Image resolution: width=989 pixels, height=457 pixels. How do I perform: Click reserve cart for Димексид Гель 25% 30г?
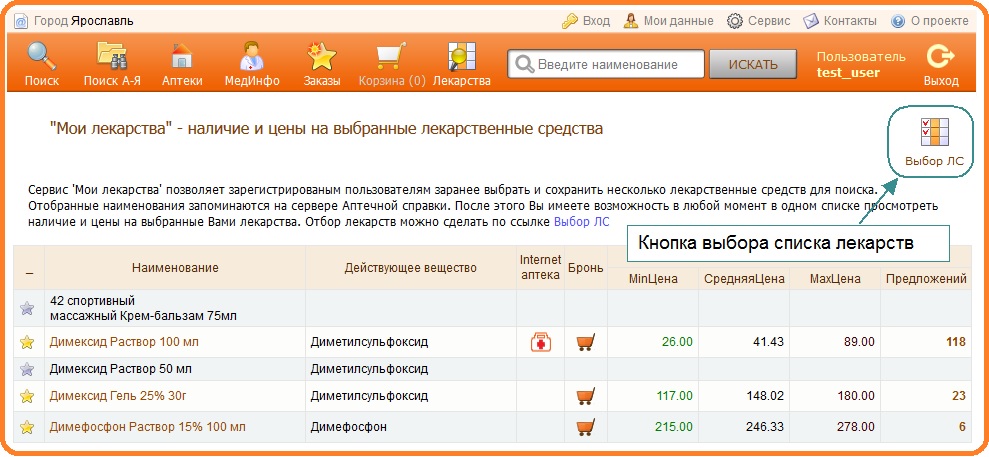[586, 395]
